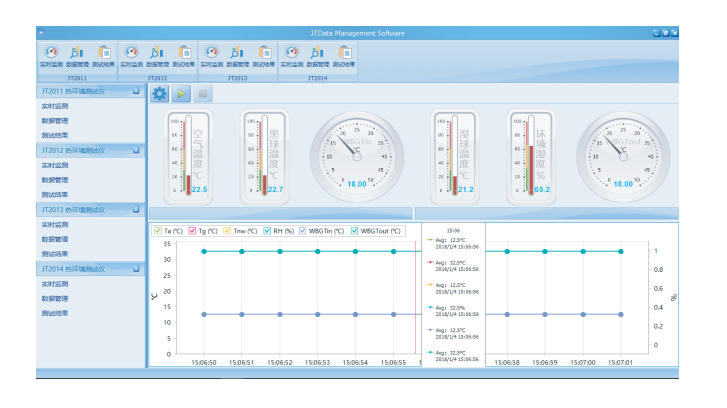Open 数据管理 icon in JT2012 ribbon group
Screen dimensions: 727x408
156,54
